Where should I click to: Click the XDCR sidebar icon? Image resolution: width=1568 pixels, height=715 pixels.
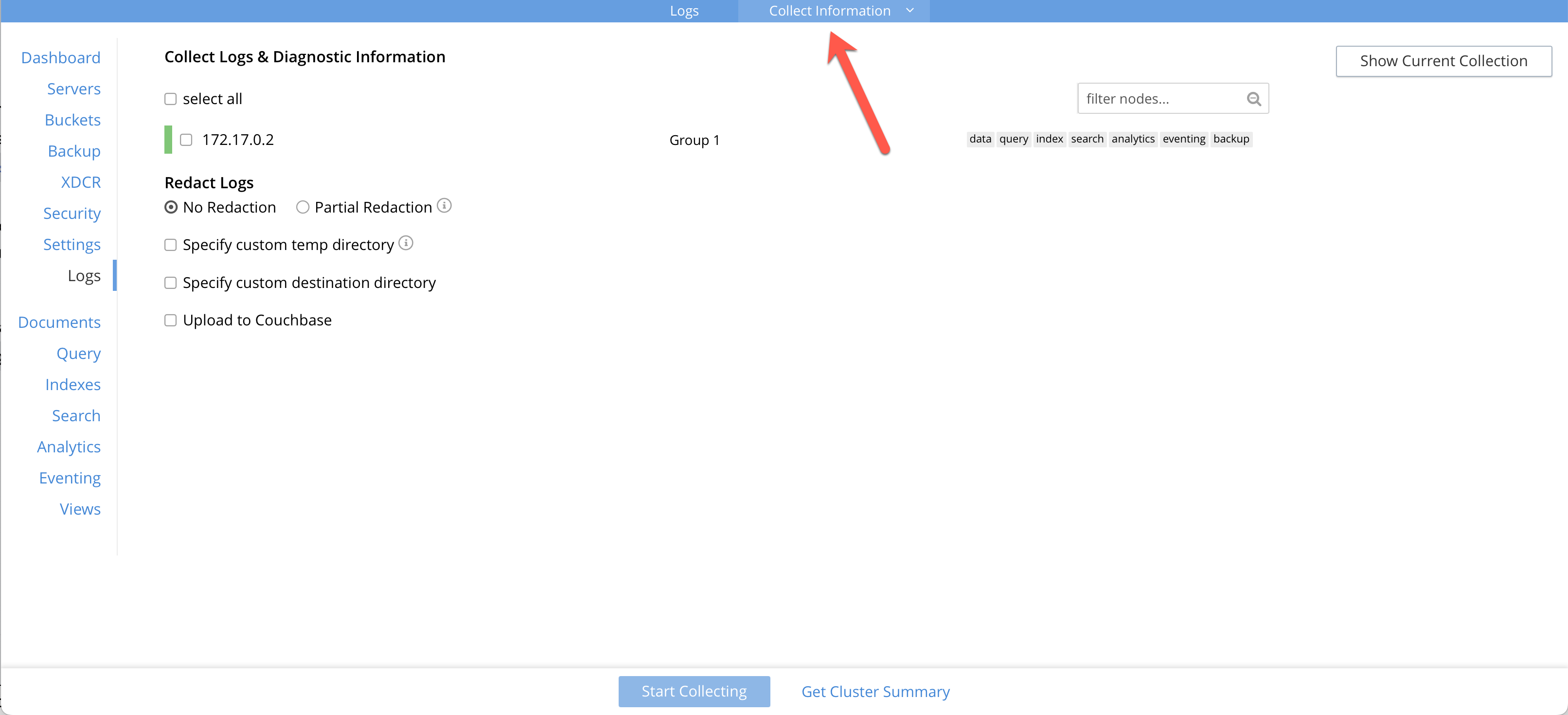point(80,181)
